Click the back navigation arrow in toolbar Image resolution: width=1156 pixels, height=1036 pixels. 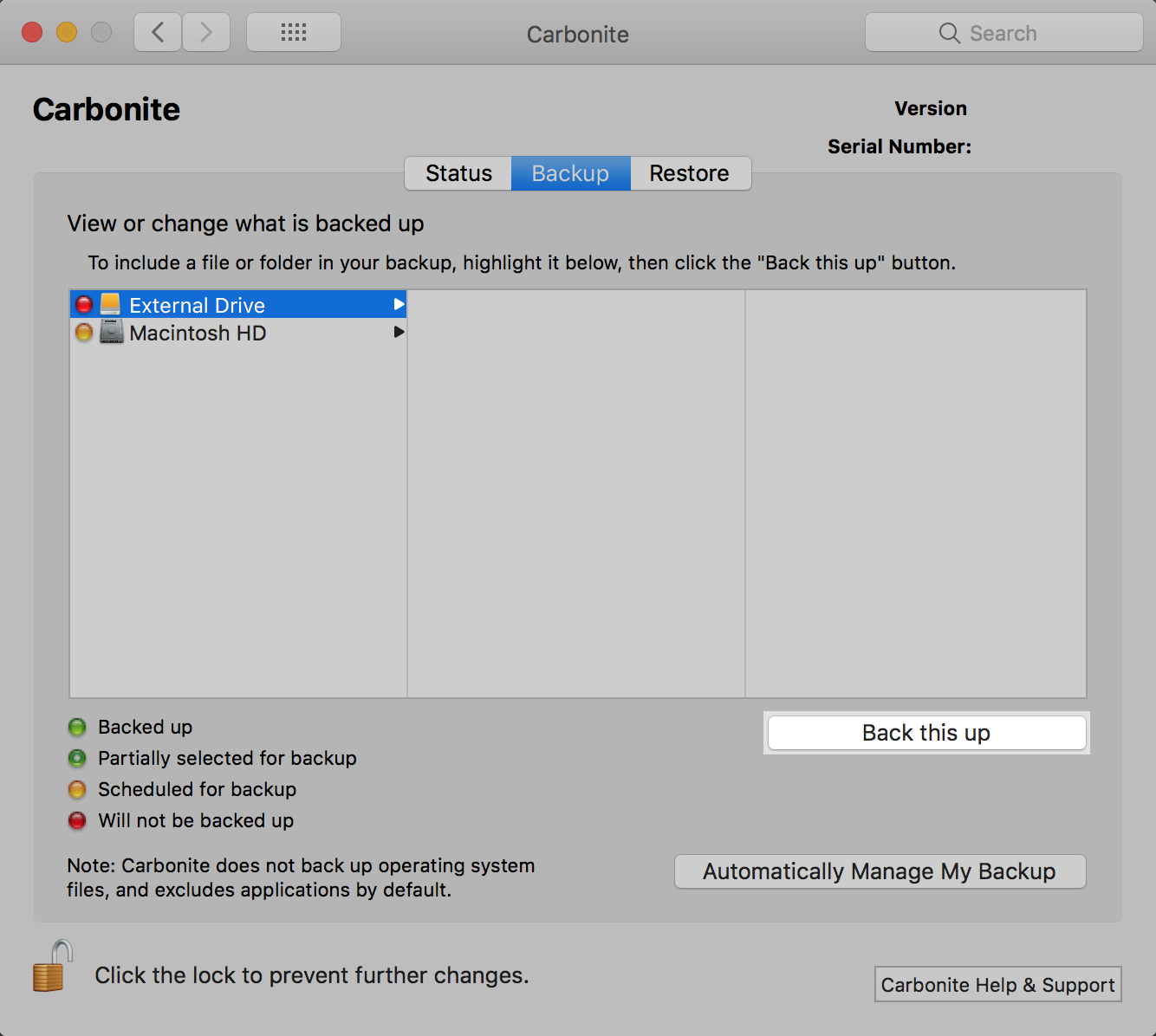pyautogui.click(x=157, y=32)
